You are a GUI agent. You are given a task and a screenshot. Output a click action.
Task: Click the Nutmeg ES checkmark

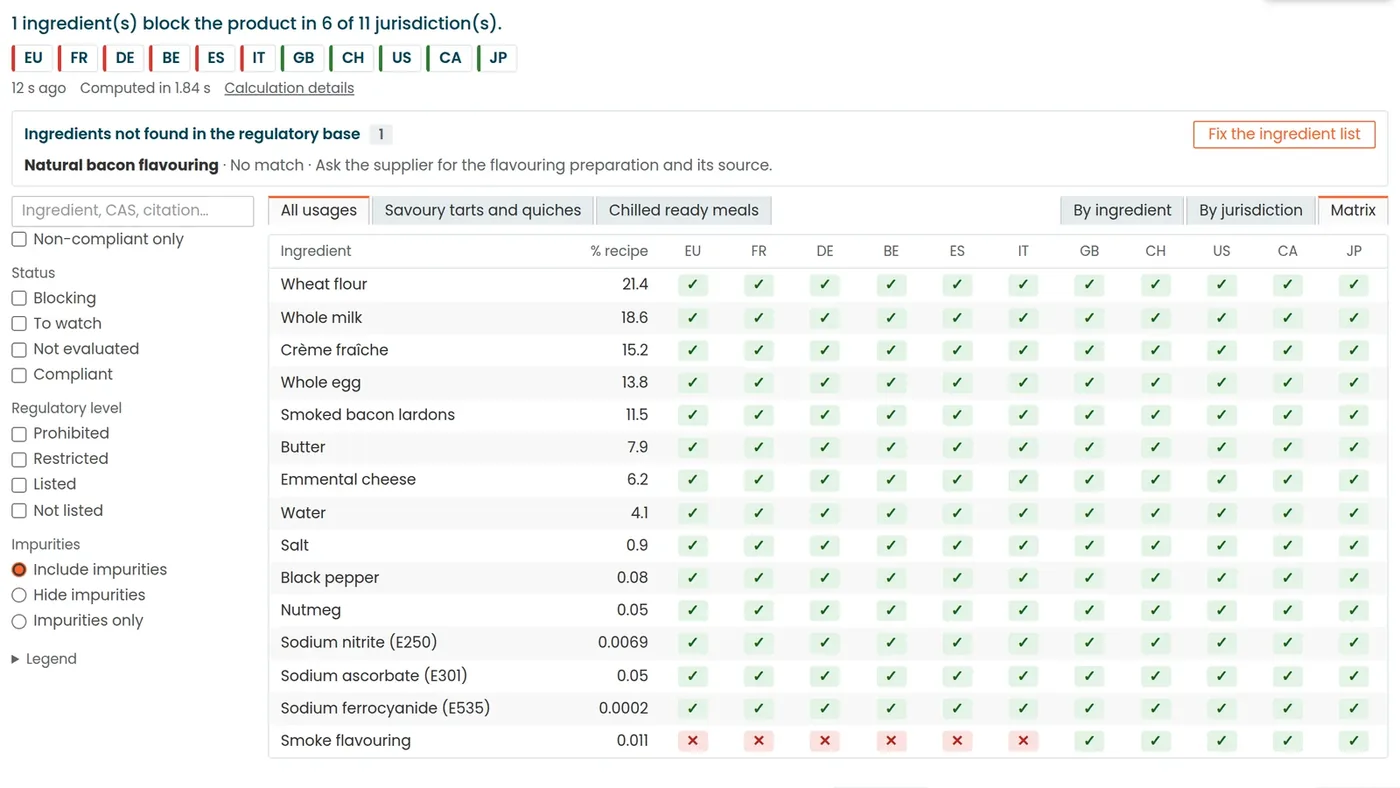click(957, 610)
